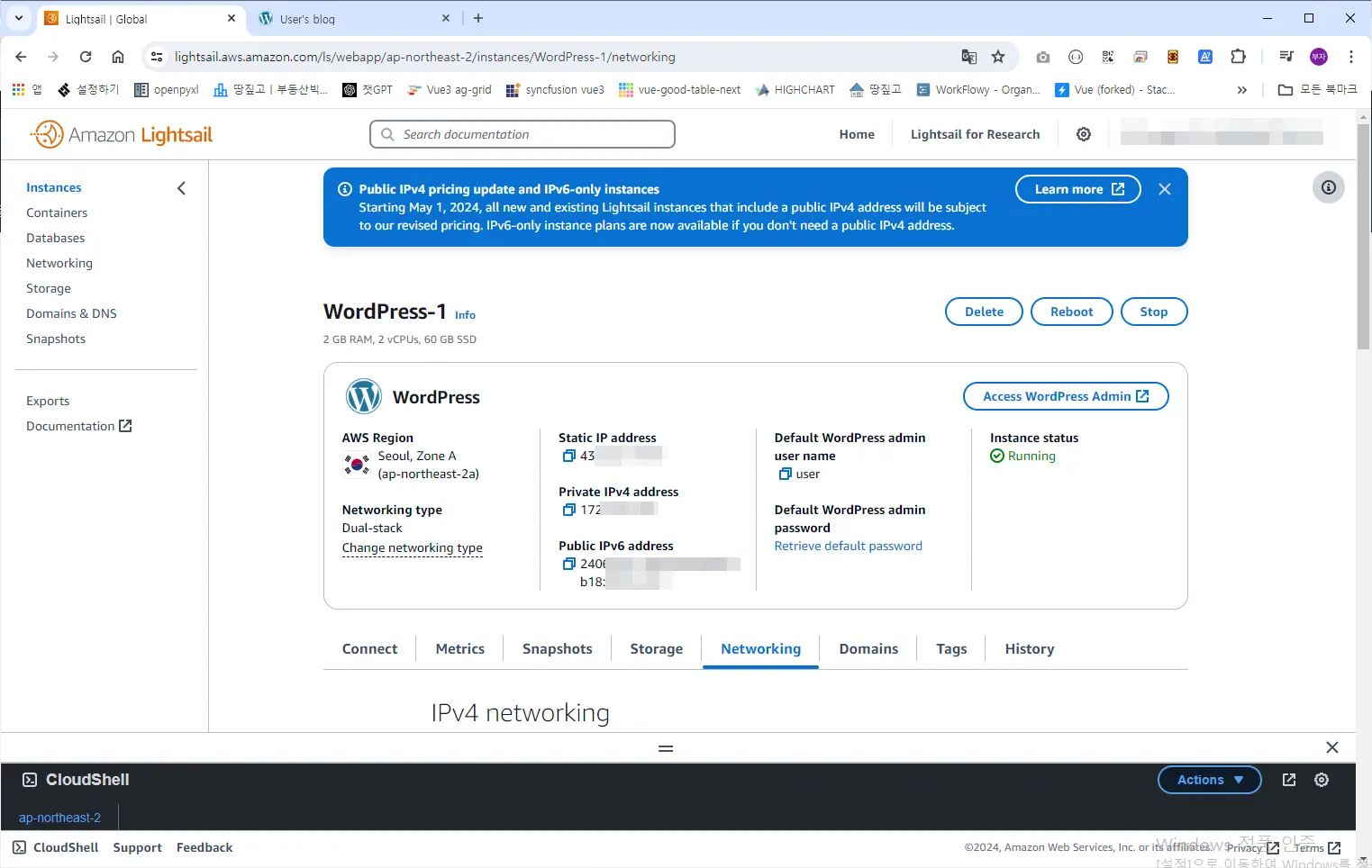Open Snapshots in the sidebar

(x=56, y=339)
